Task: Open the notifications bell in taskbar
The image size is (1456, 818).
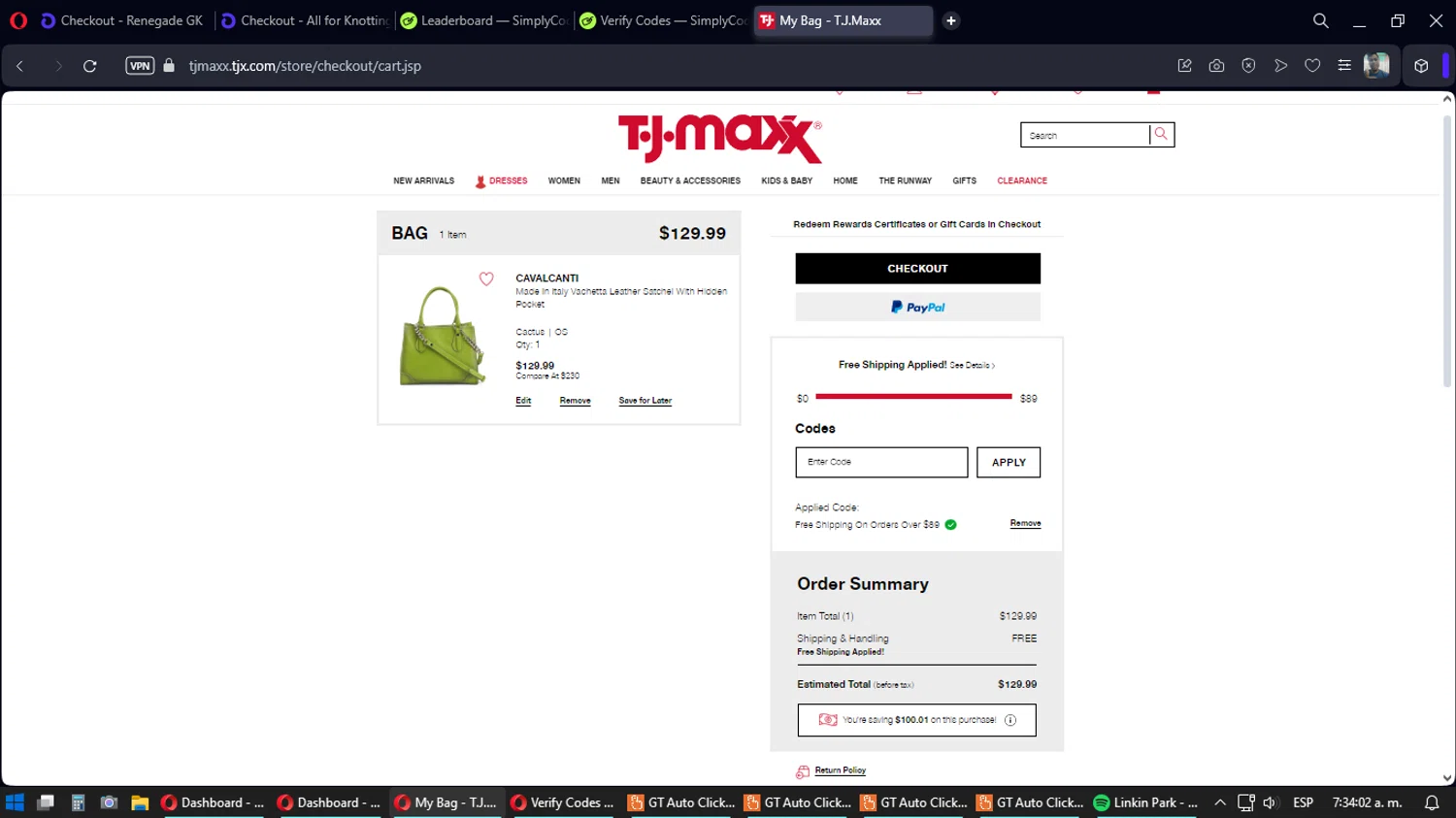Action: 1432,802
